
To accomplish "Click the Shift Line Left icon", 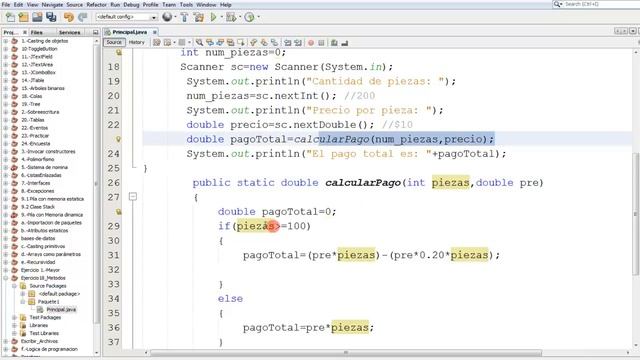I will click(287, 42).
